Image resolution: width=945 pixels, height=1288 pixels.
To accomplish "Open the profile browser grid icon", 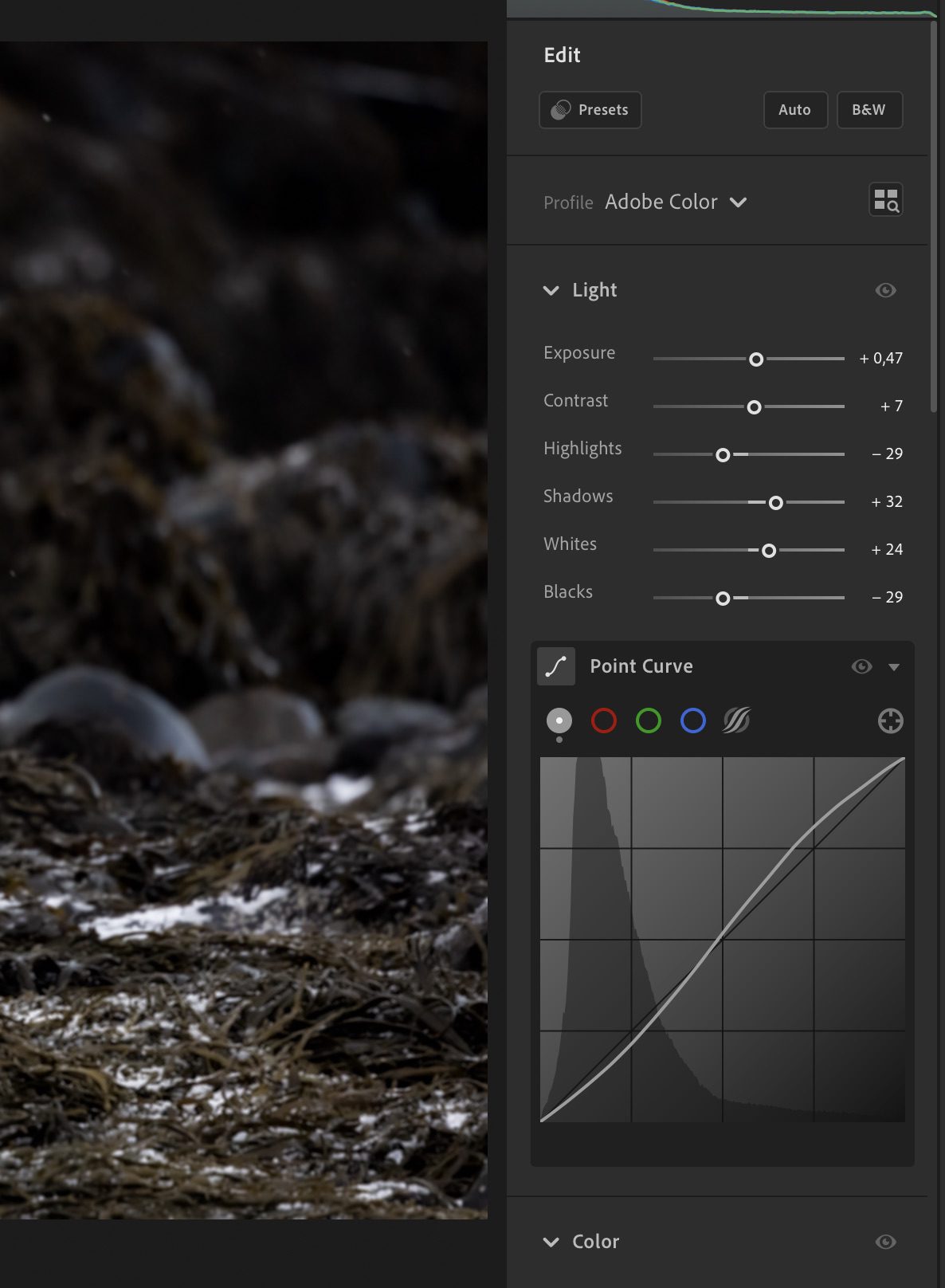I will click(x=885, y=200).
